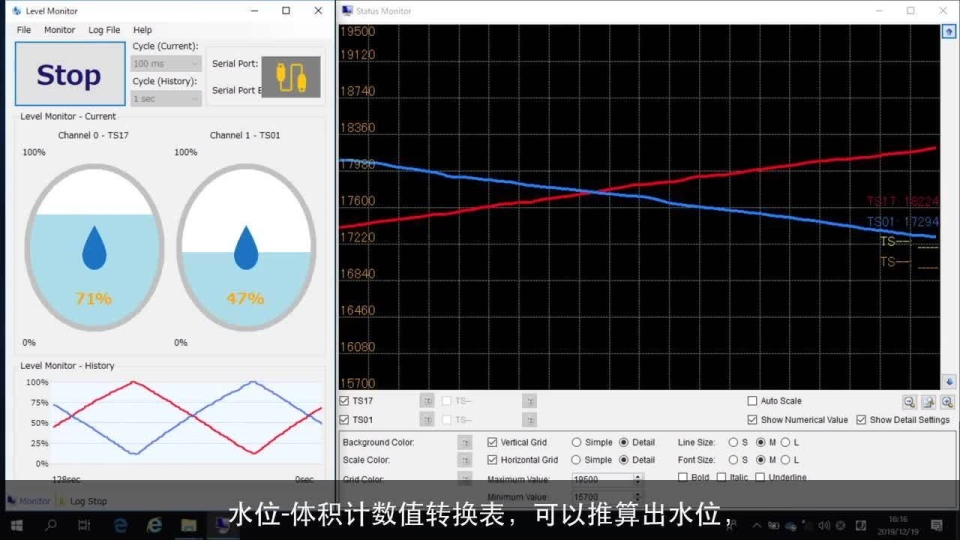The width and height of the screenshot is (960, 540).
Task: Open the TS17 line color picker
Action: pyautogui.click(x=427, y=401)
